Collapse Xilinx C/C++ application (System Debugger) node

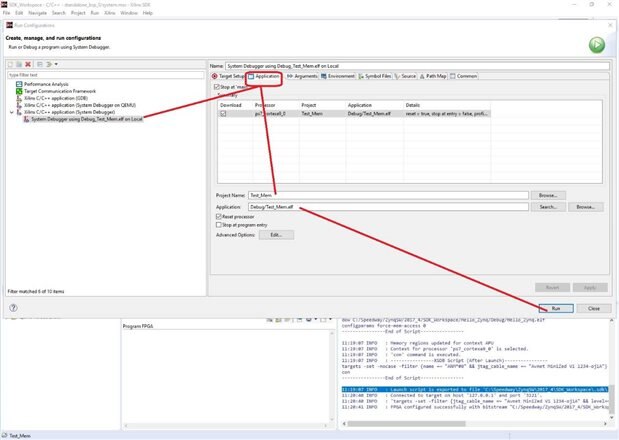coord(11,112)
